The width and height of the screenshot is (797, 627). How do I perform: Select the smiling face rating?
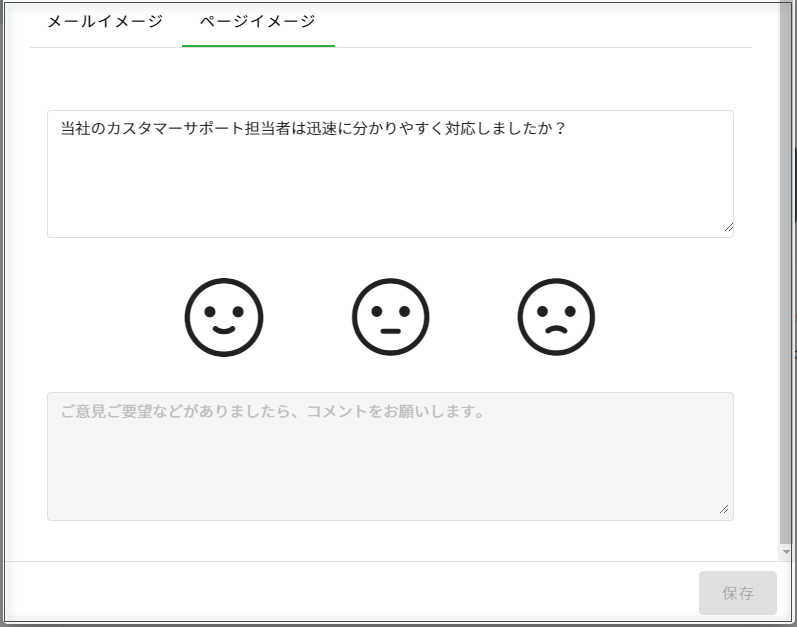[x=224, y=317]
